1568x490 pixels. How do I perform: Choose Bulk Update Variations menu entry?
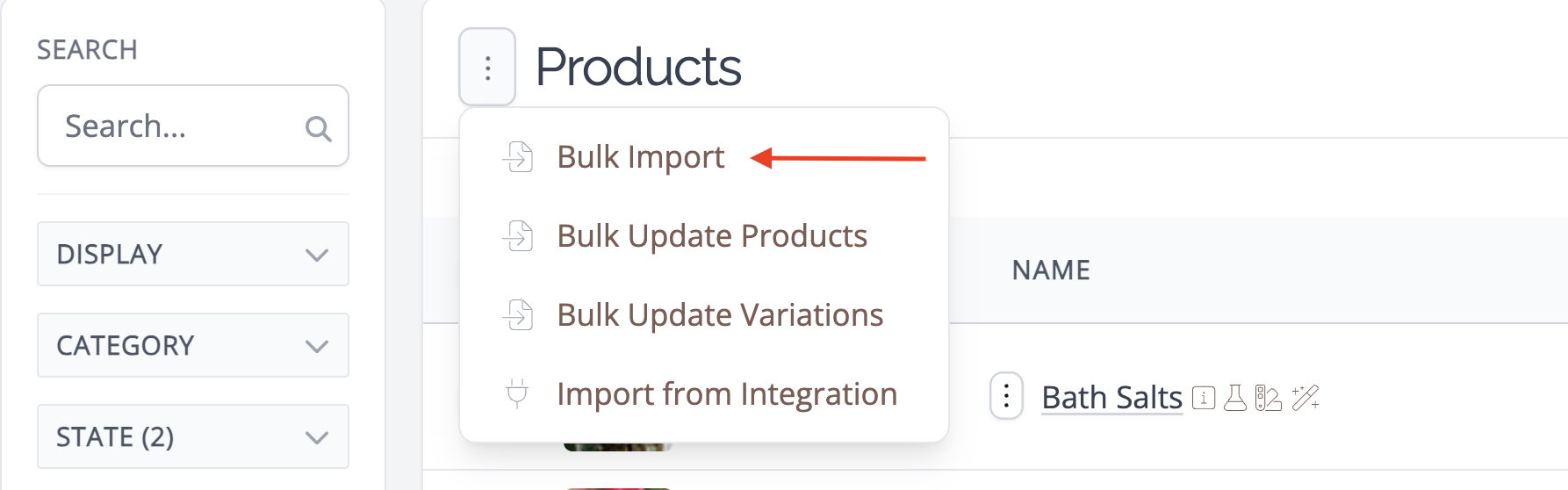point(720,315)
